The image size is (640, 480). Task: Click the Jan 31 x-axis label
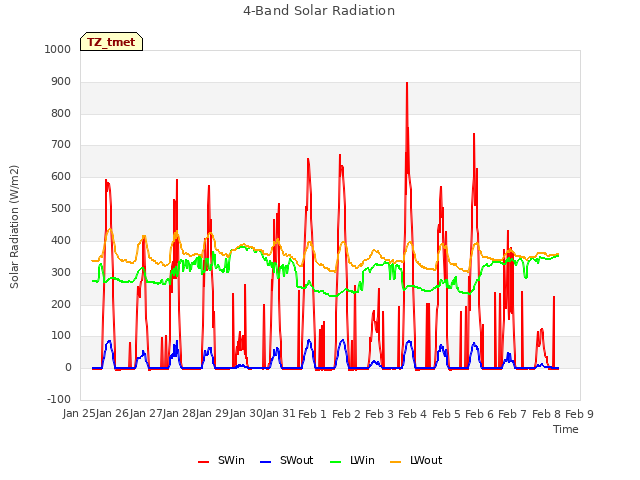[279, 413]
